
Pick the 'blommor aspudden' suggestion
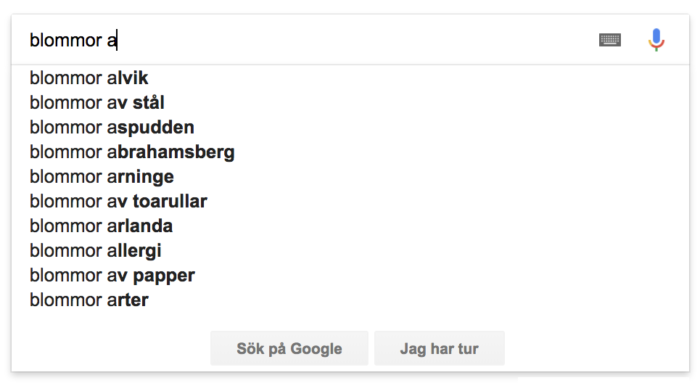click(x=350, y=127)
